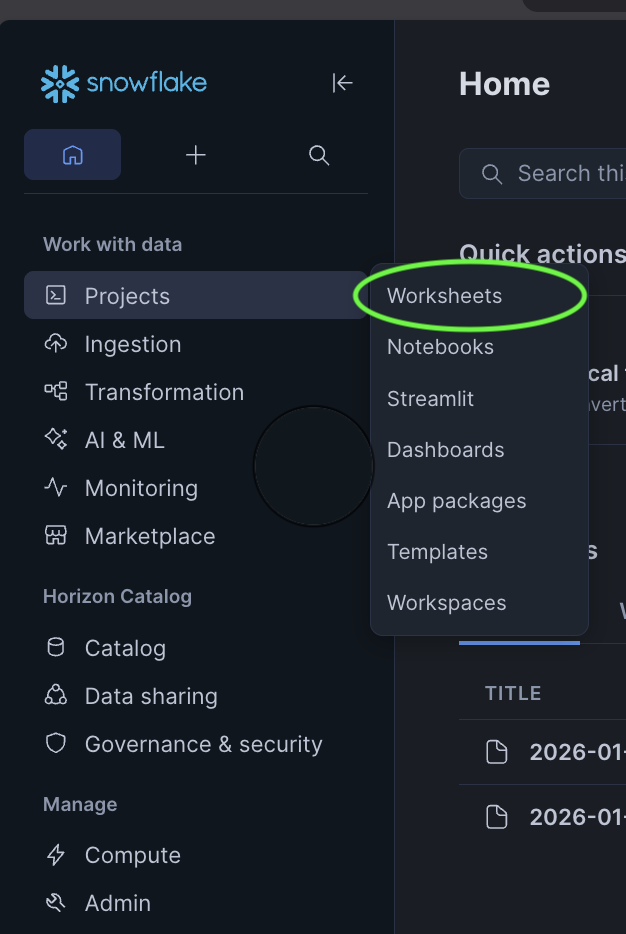Select the AI & ML sparkles icon
626x934 pixels.
(x=54, y=439)
